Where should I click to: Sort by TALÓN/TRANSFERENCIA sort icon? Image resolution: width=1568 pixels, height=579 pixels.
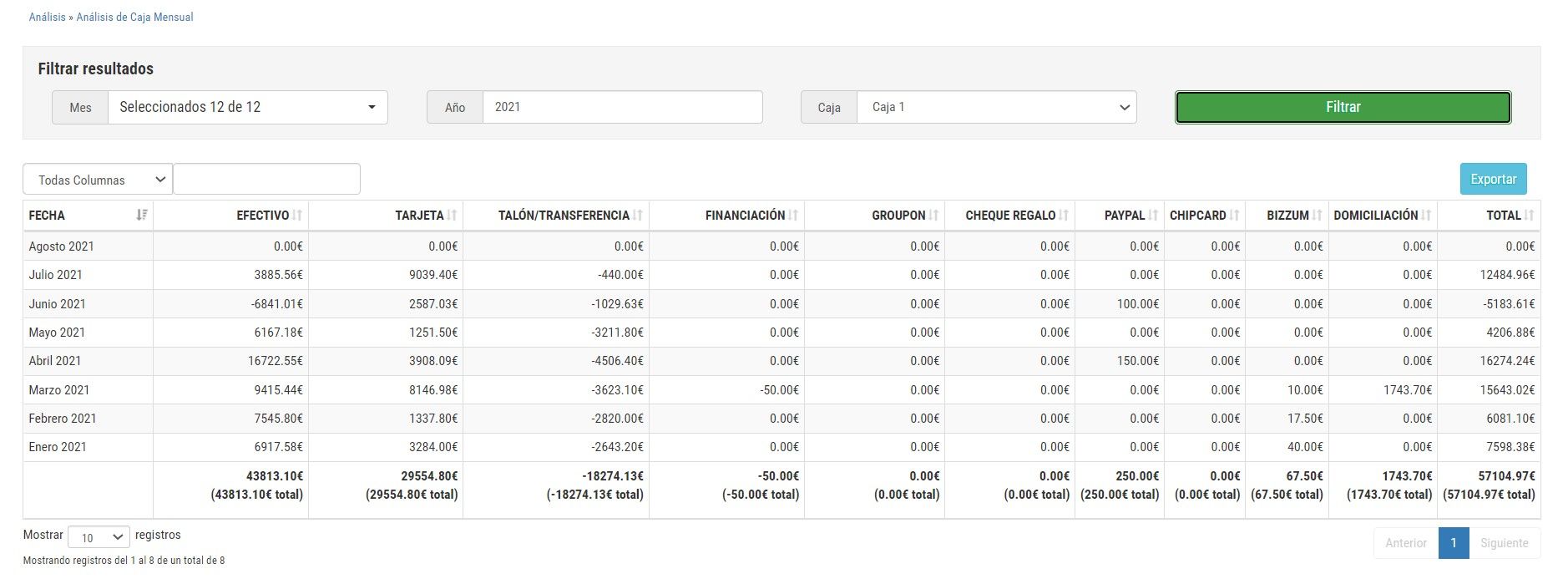click(638, 216)
